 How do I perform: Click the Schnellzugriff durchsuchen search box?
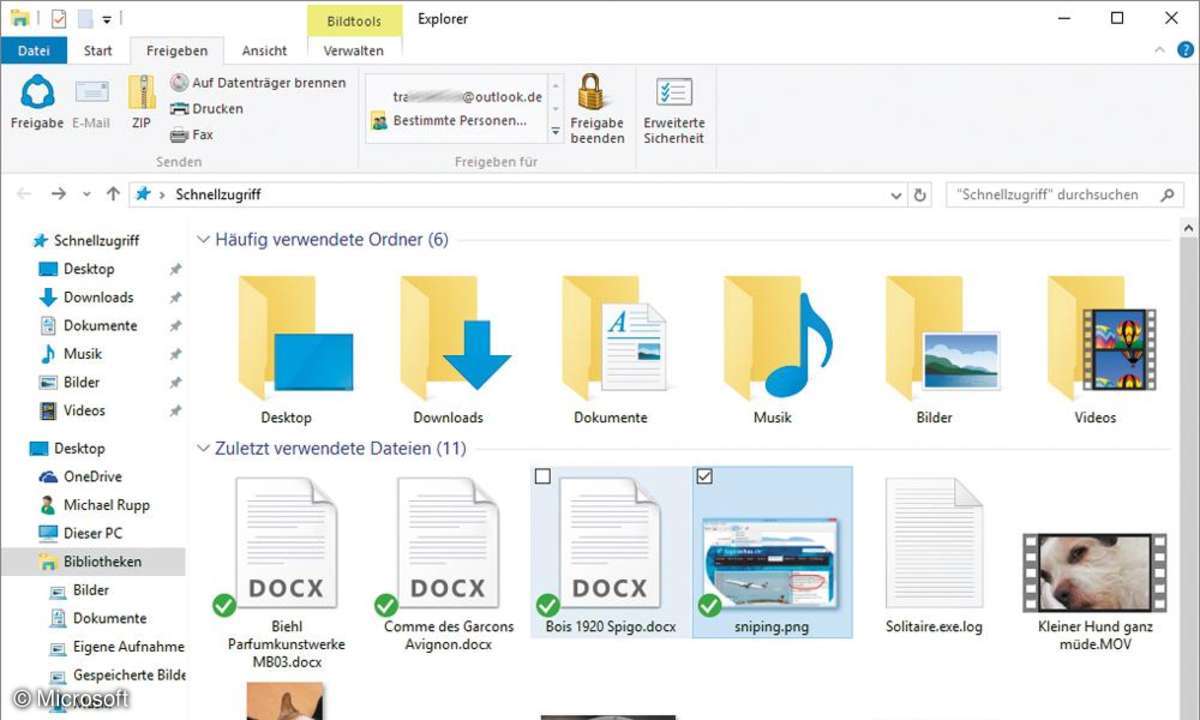pyautogui.click(x=1065, y=195)
